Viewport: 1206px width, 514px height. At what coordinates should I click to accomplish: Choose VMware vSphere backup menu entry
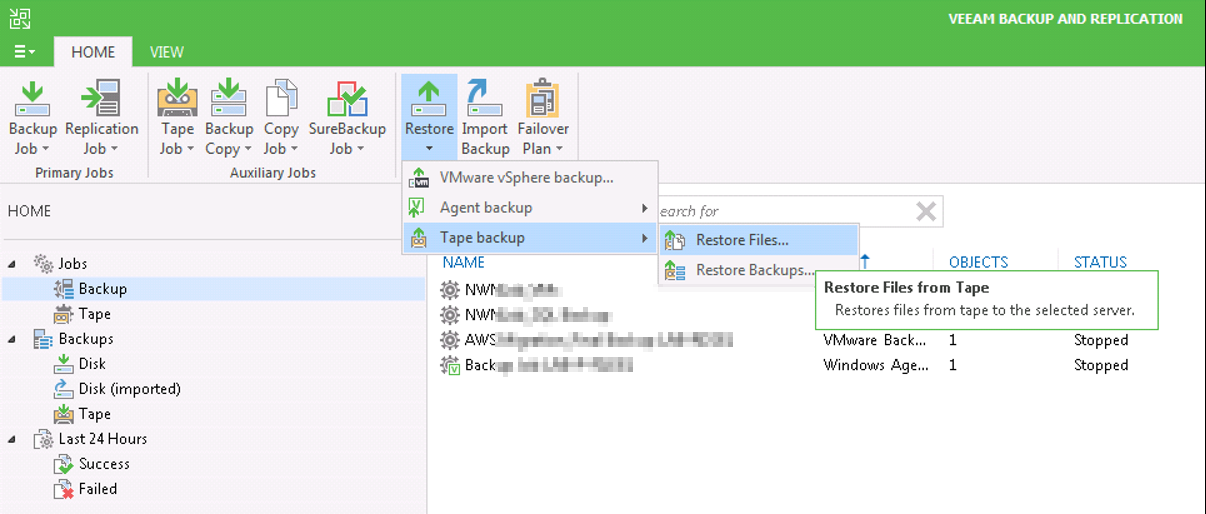530,177
